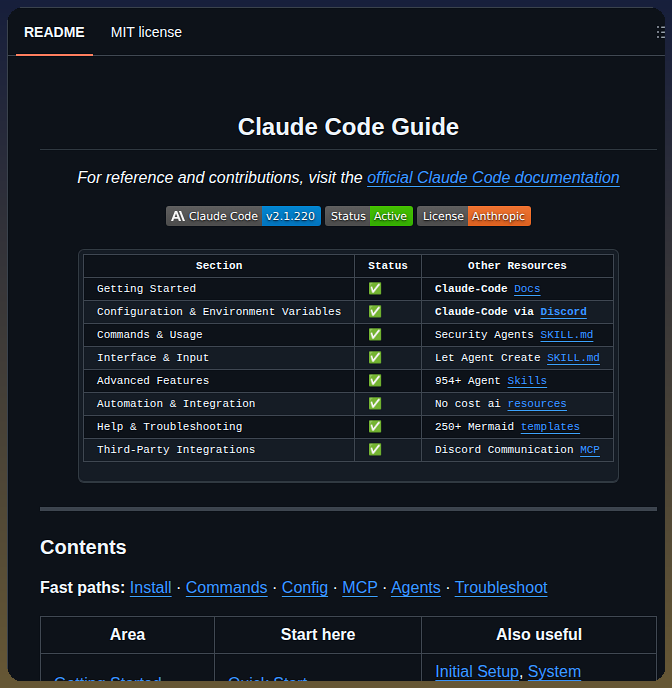Click the 'Contents' heading
This screenshot has height=688, width=672.
[x=83, y=547]
